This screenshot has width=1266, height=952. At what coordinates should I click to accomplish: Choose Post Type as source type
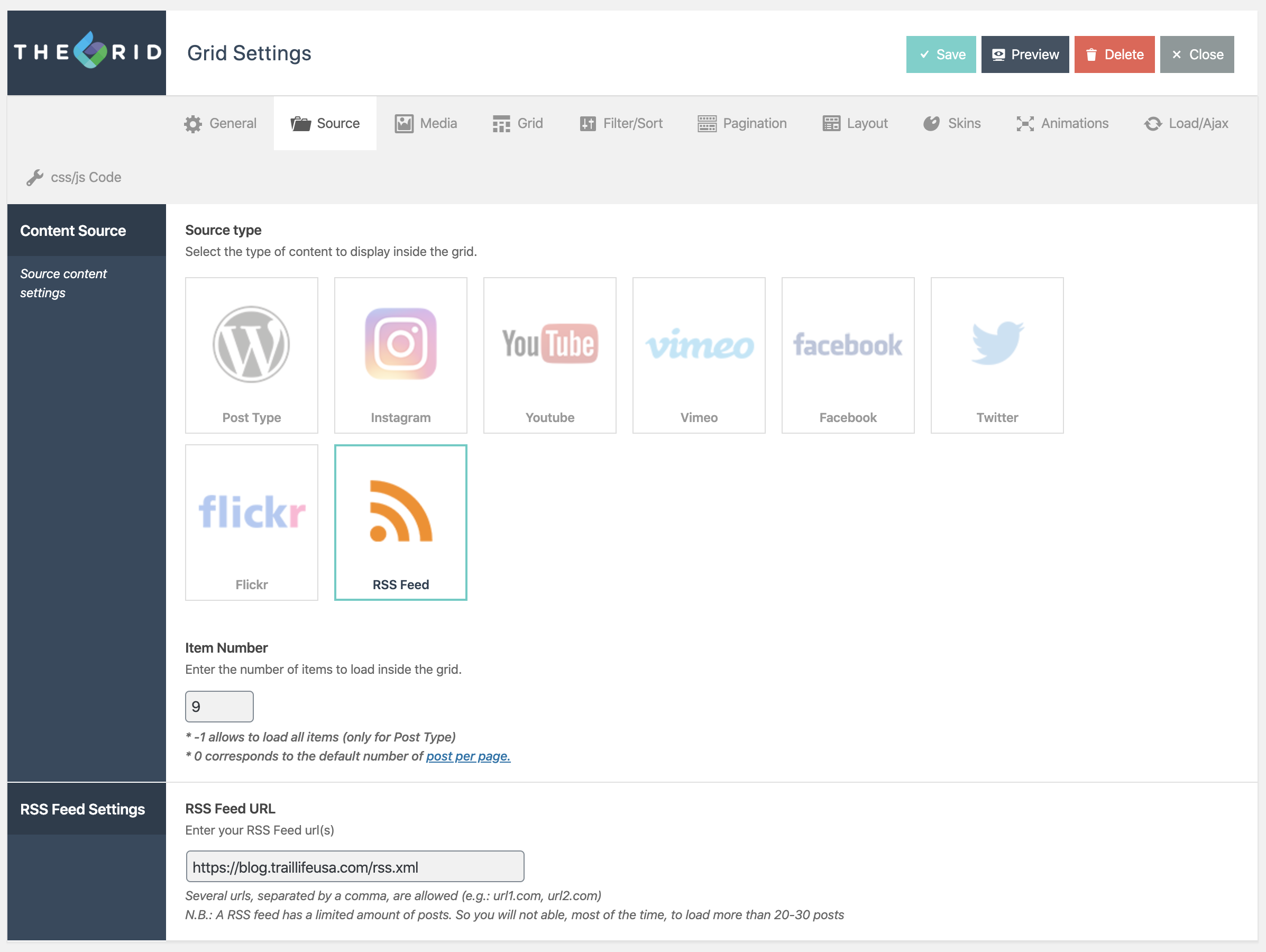[x=251, y=355]
